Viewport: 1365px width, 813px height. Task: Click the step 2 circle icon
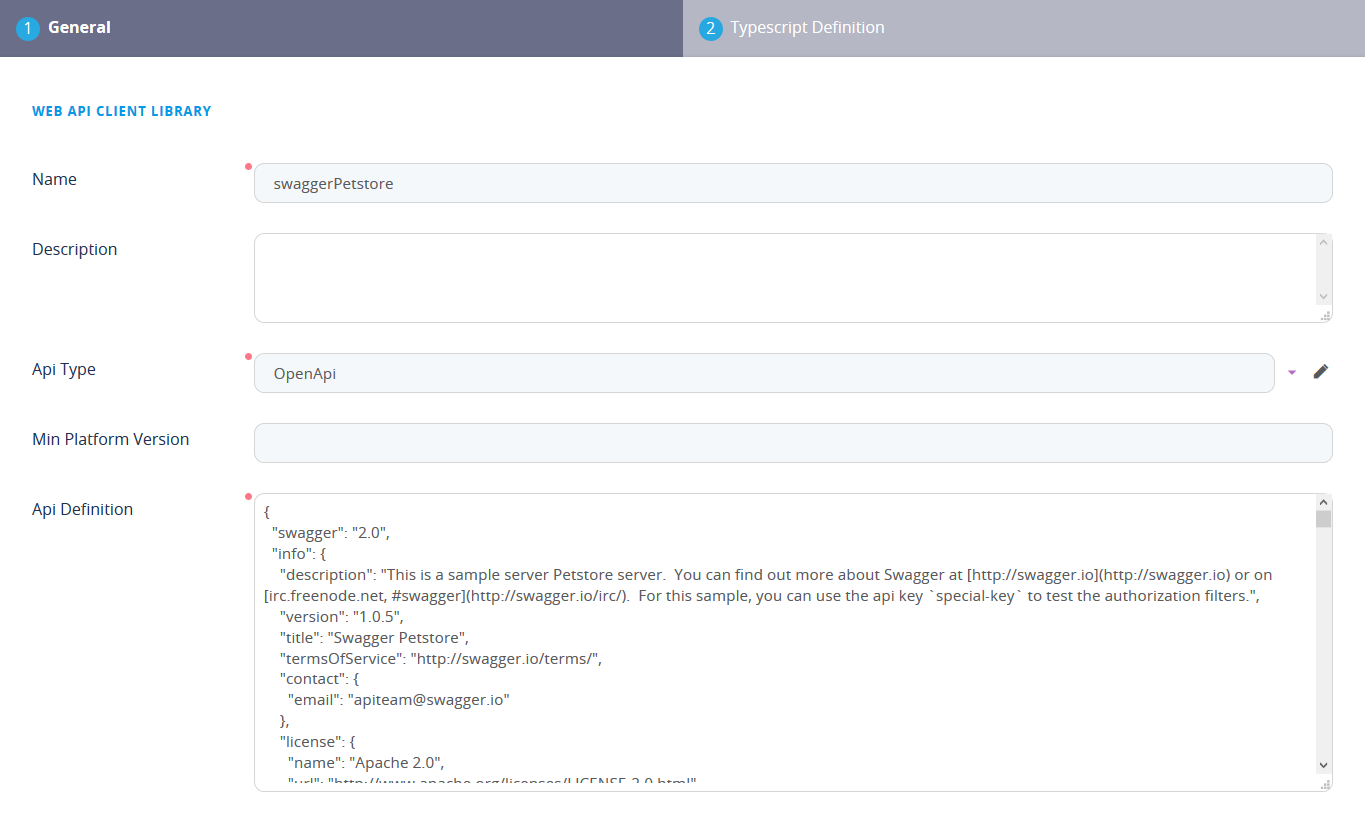tap(710, 27)
